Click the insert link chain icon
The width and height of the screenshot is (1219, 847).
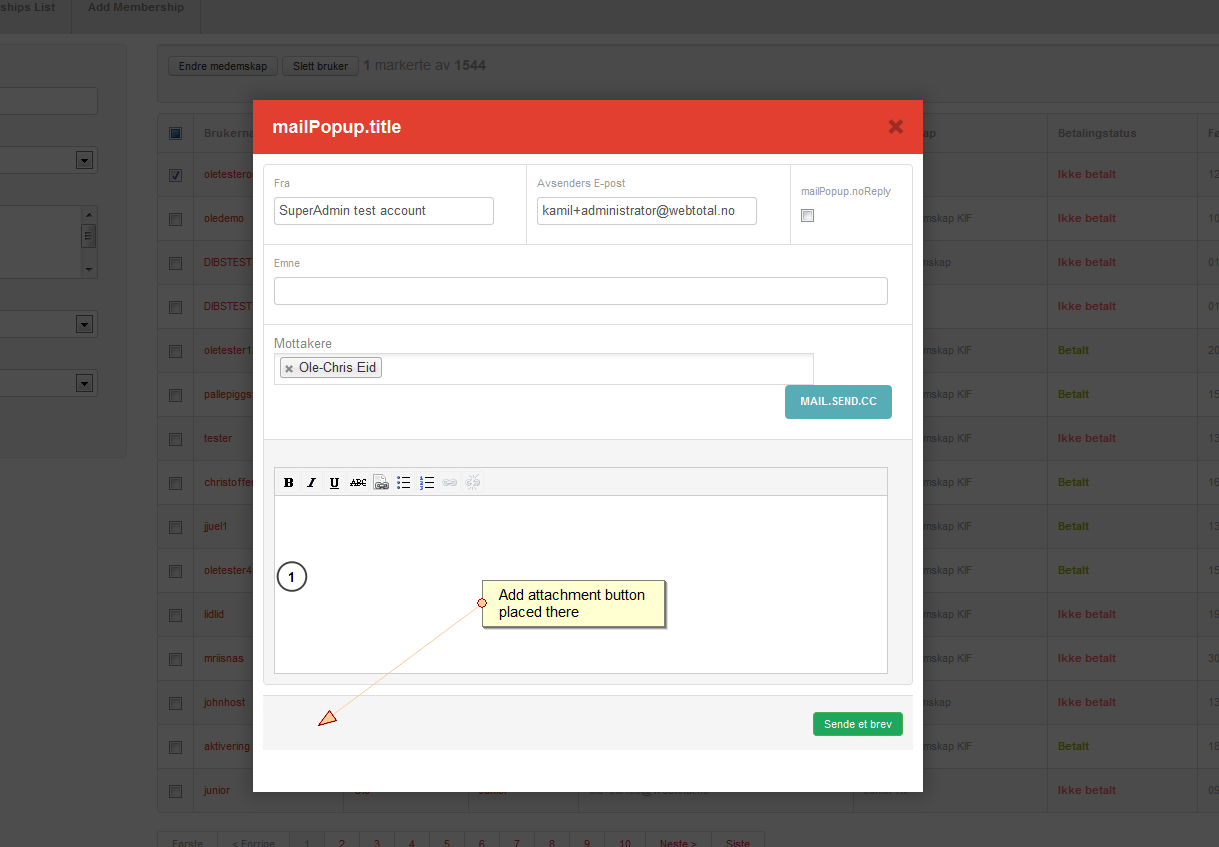[450, 482]
